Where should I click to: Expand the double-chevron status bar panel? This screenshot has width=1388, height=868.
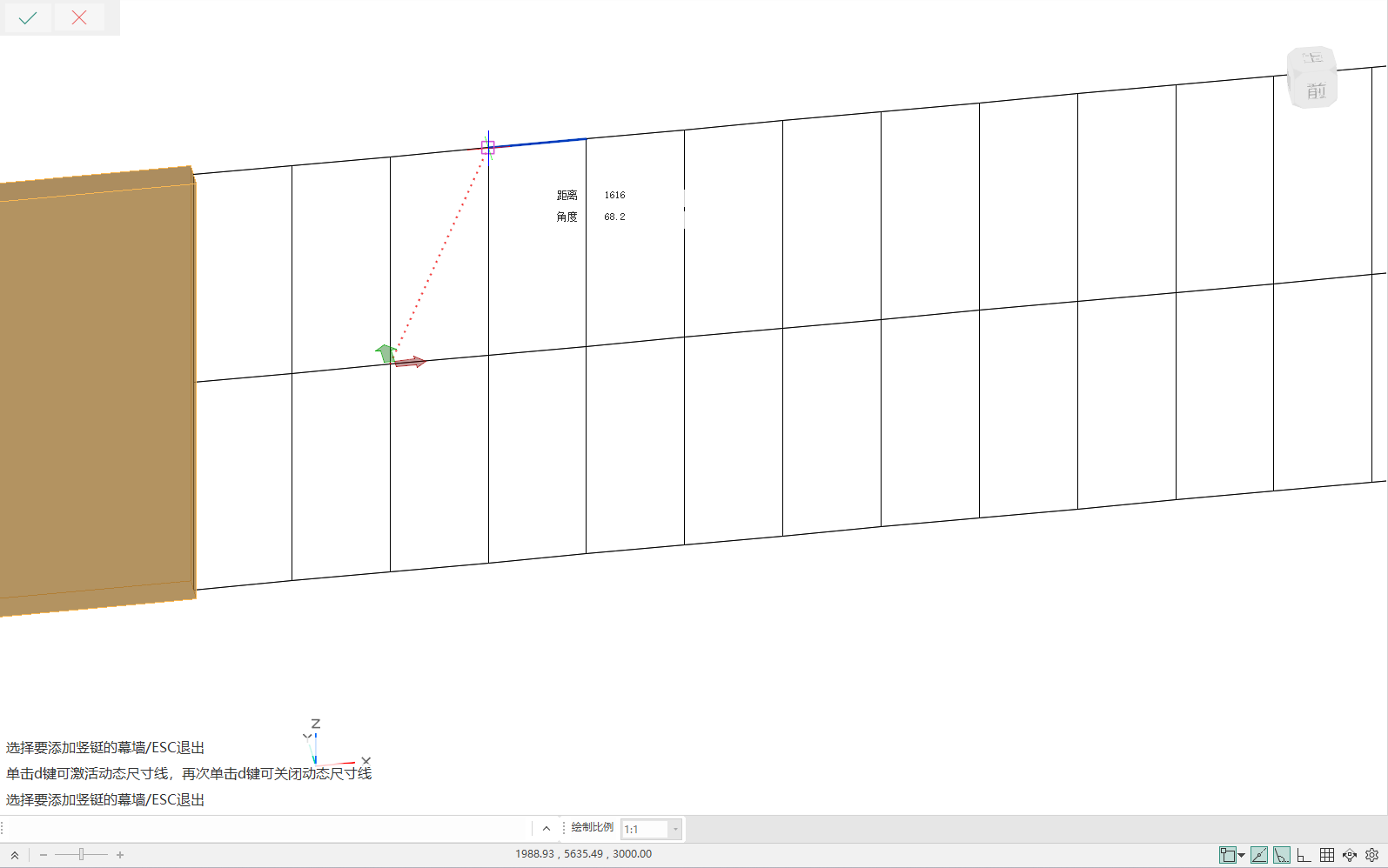pos(15,855)
